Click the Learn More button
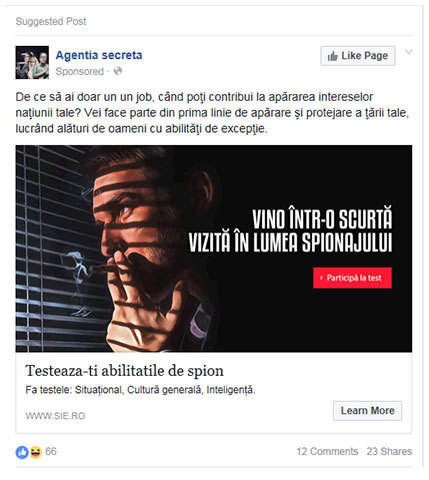Screen dimensions: 429x480 click(x=367, y=411)
